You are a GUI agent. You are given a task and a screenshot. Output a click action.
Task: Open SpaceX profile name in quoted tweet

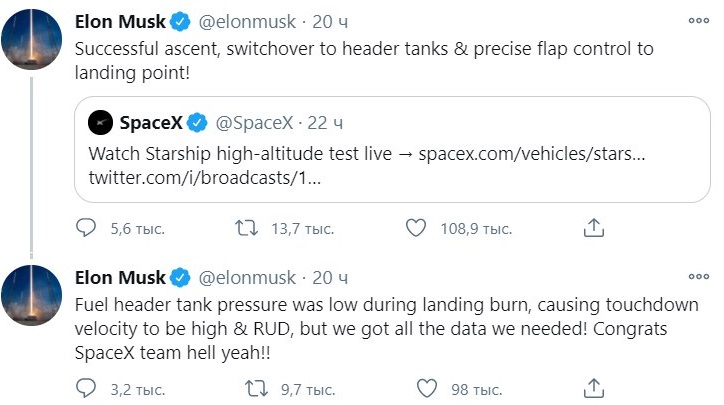151,123
